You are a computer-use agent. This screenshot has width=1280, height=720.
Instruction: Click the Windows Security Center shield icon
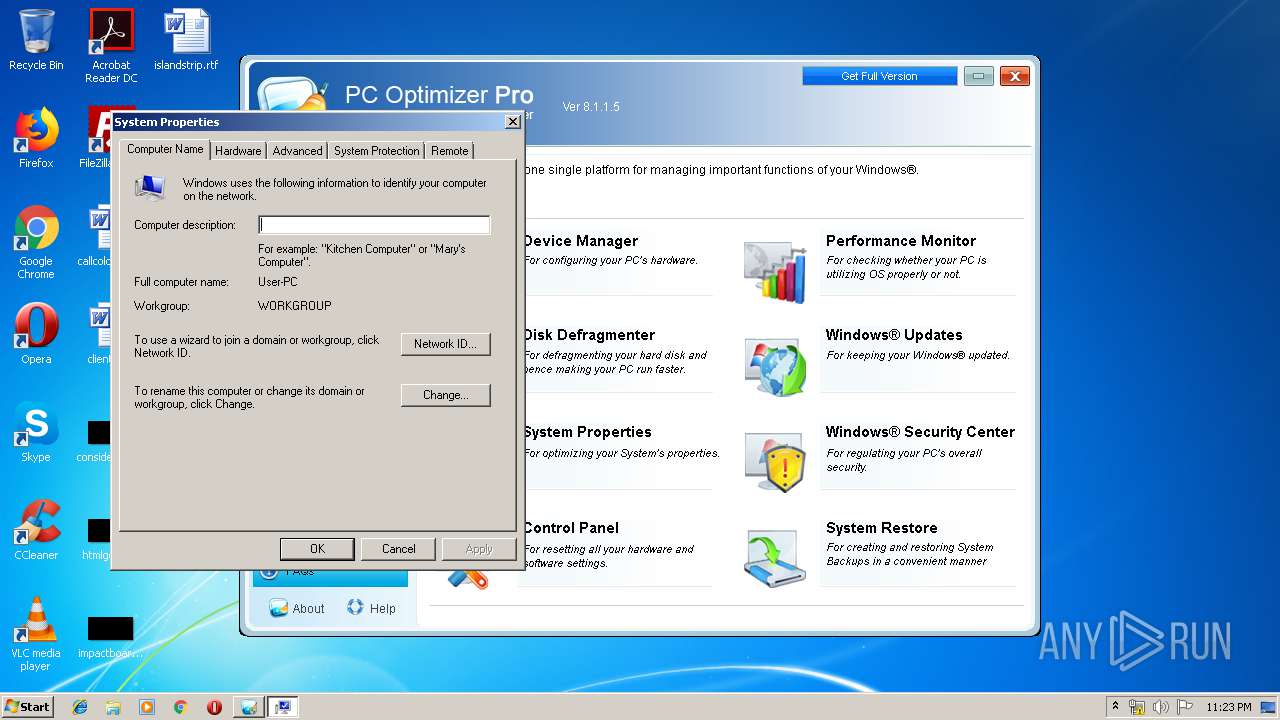[x=775, y=462]
